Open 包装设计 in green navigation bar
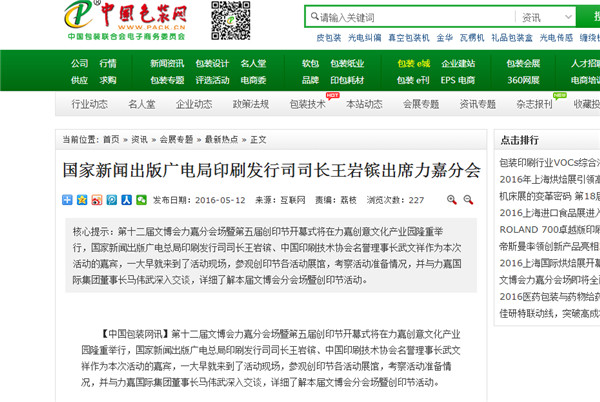The height and width of the screenshot is (402, 600). (x=212, y=63)
